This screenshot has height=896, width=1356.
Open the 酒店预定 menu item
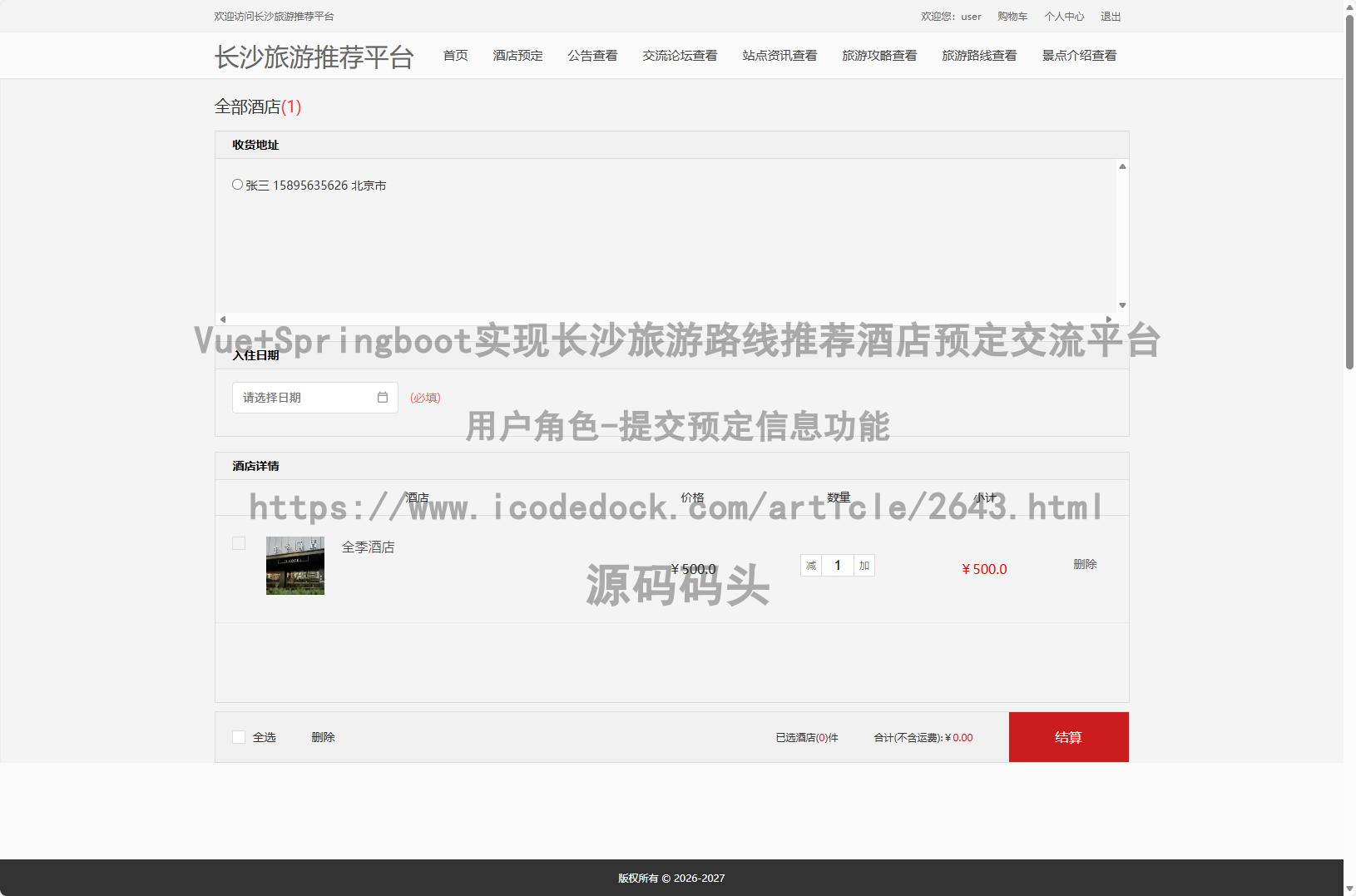pyautogui.click(x=517, y=56)
